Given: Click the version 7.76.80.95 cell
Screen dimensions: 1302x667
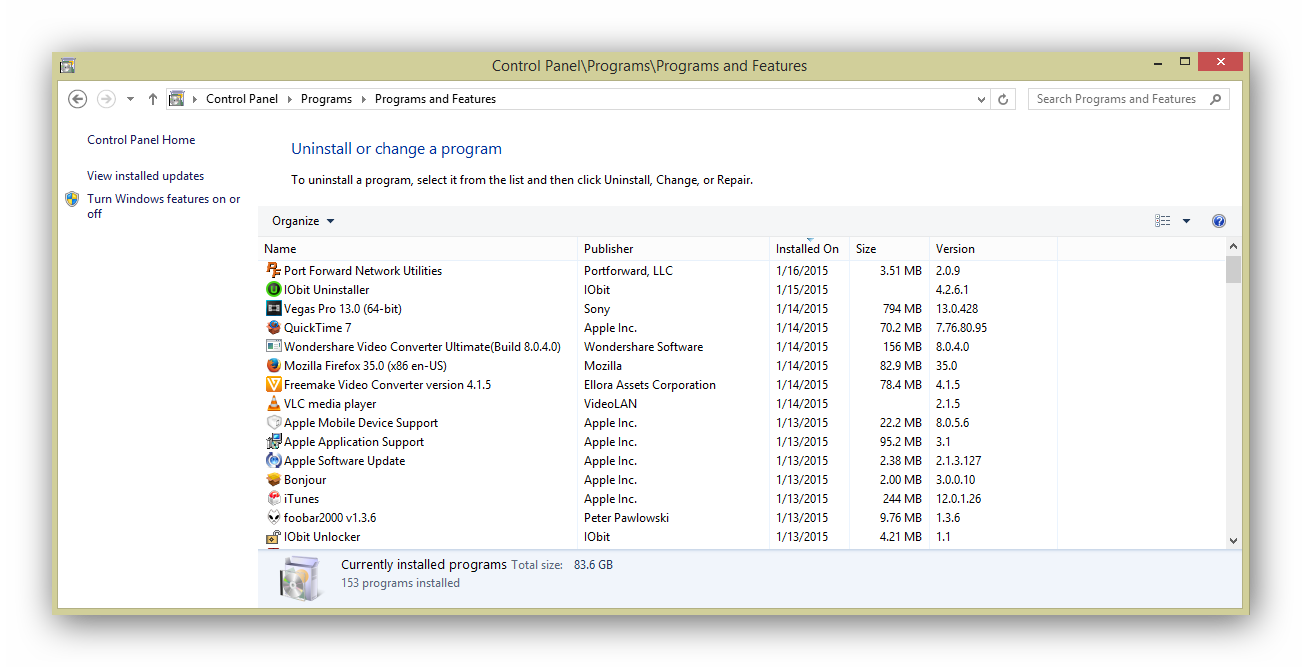Looking at the screenshot, I should coord(961,327).
